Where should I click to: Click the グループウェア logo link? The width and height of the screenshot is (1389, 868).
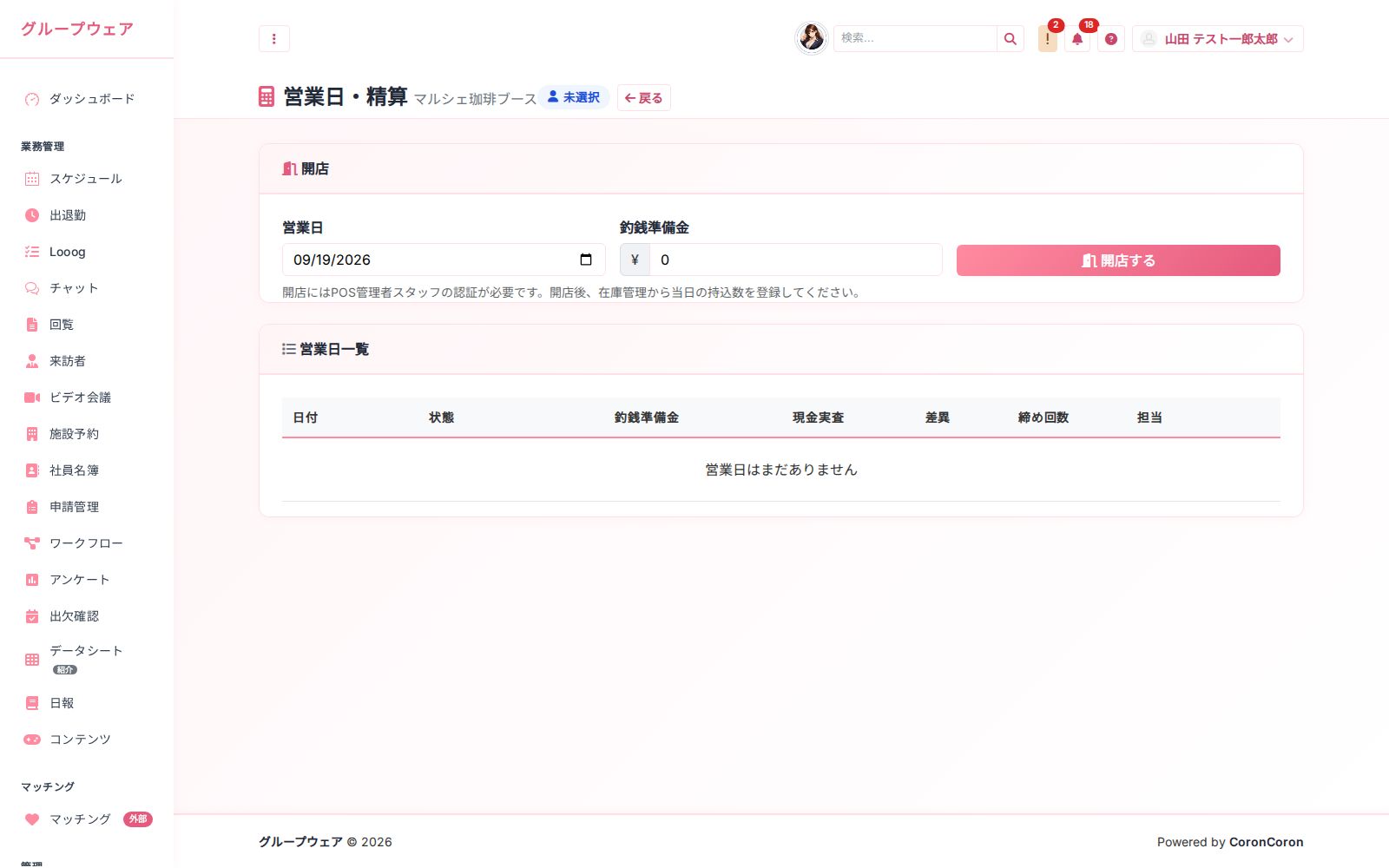pos(77,29)
